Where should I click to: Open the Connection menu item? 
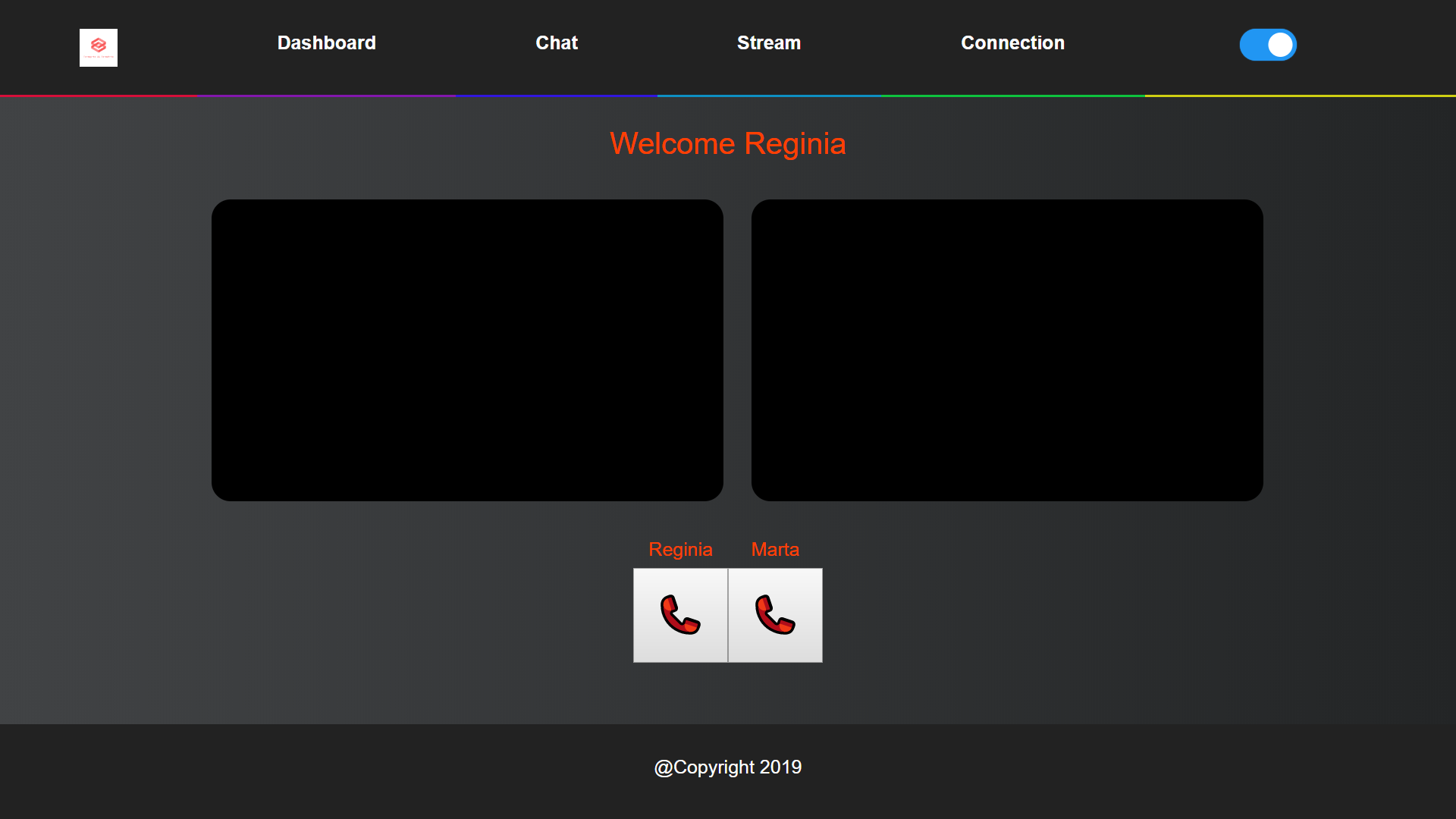(x=1012, y=43)
